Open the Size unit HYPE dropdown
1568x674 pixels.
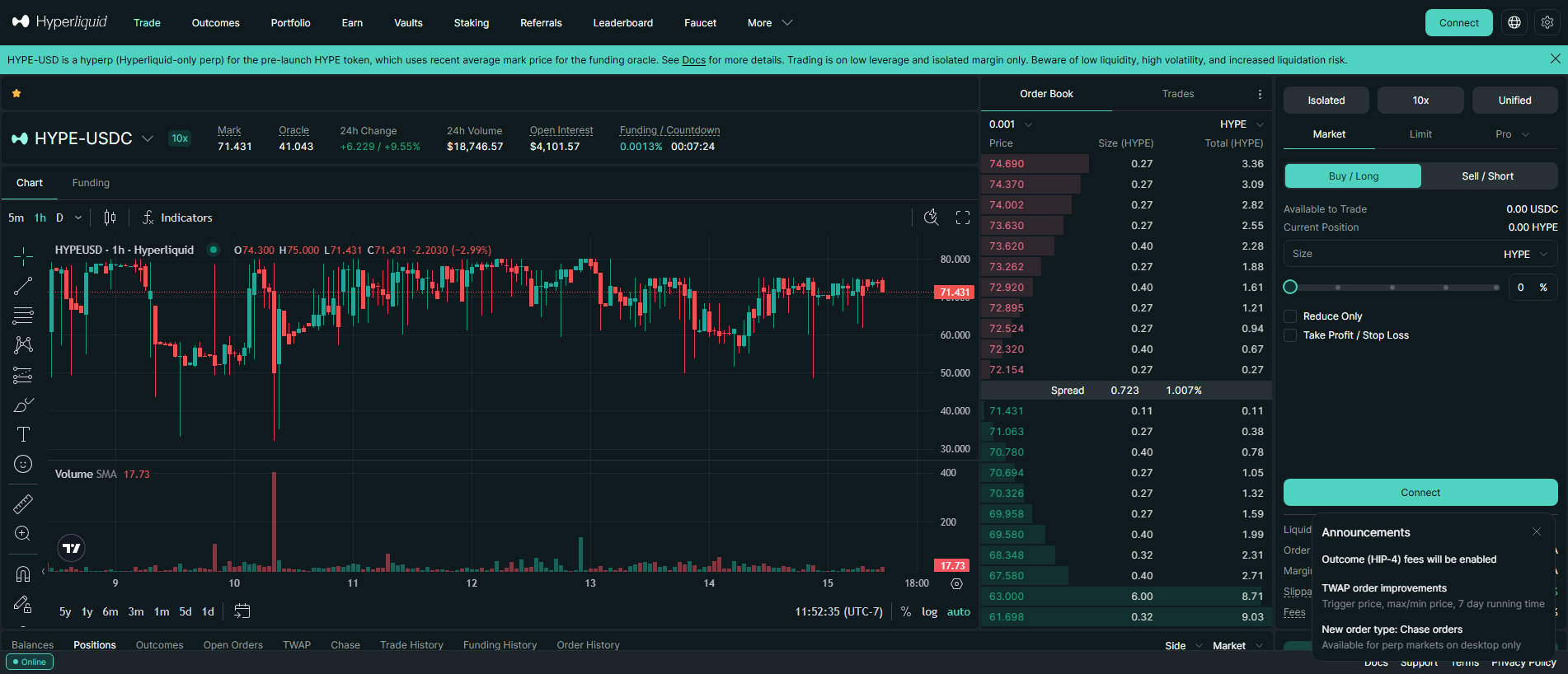[x=1525, y=254]
